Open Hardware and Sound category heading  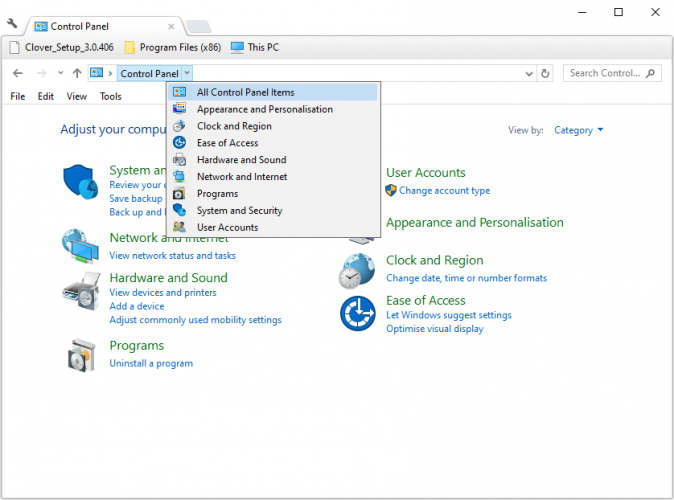point(168,278)
